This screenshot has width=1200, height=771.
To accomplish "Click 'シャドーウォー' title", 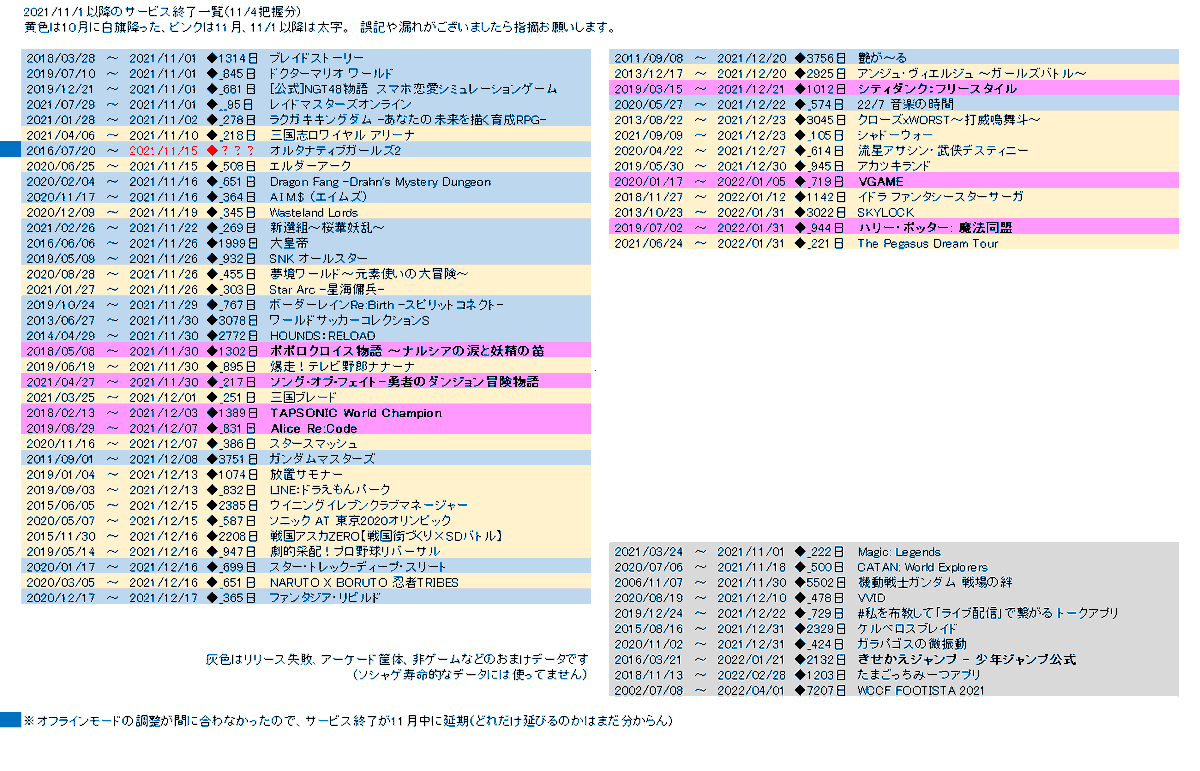I will (x=895, y=135).
